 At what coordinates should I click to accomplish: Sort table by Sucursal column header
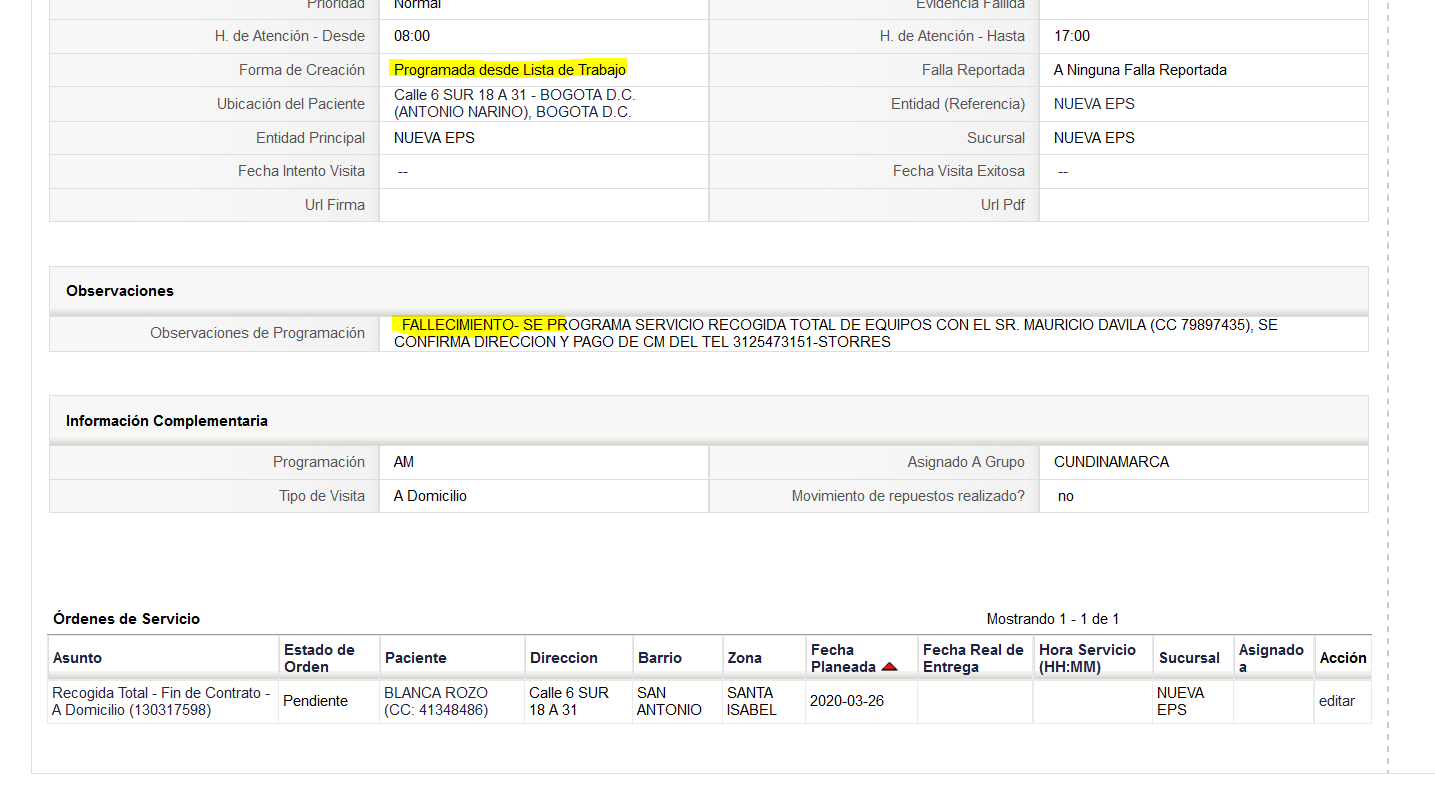[1189, 658]
